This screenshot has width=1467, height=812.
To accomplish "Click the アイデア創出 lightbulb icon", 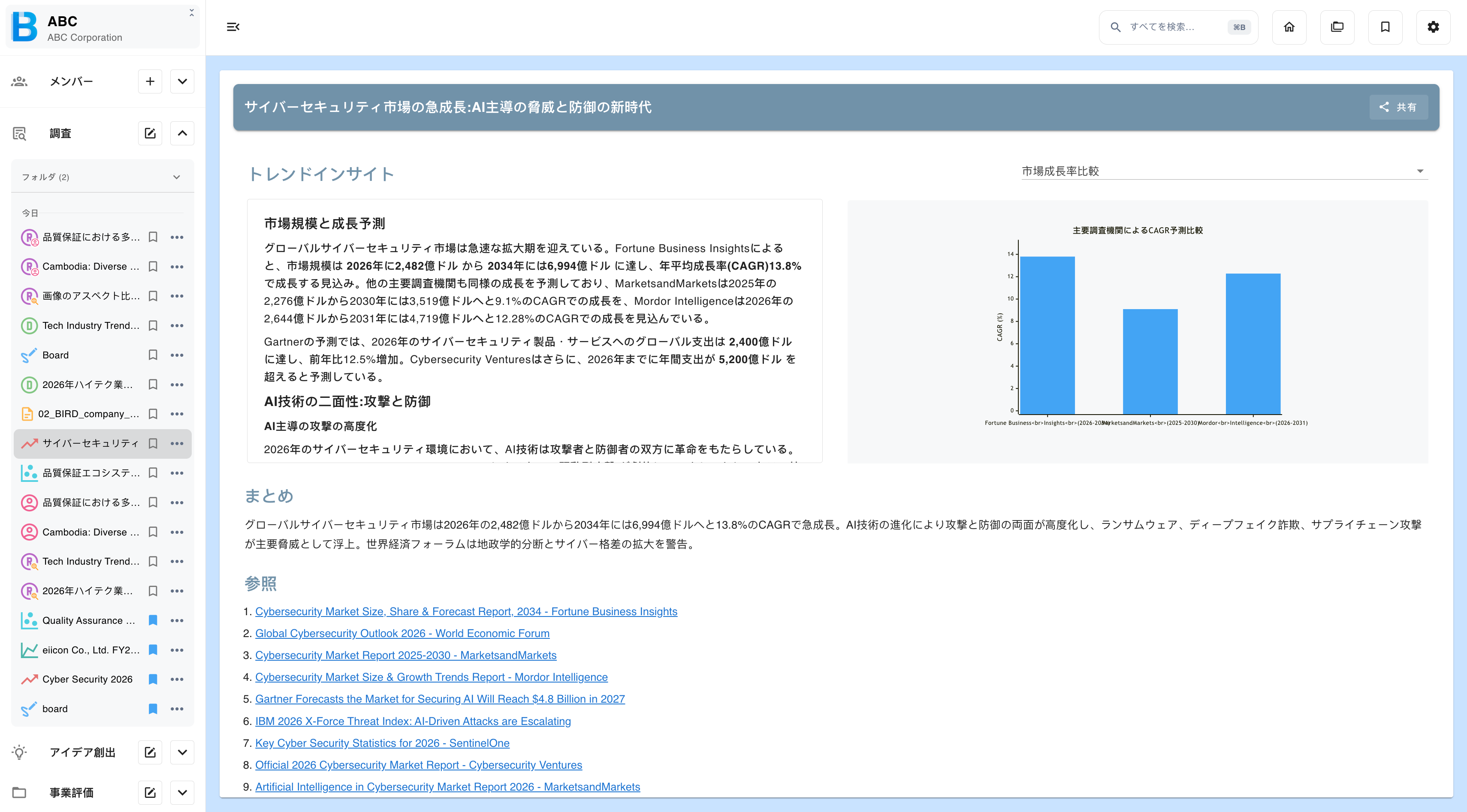I will (19, 752).
